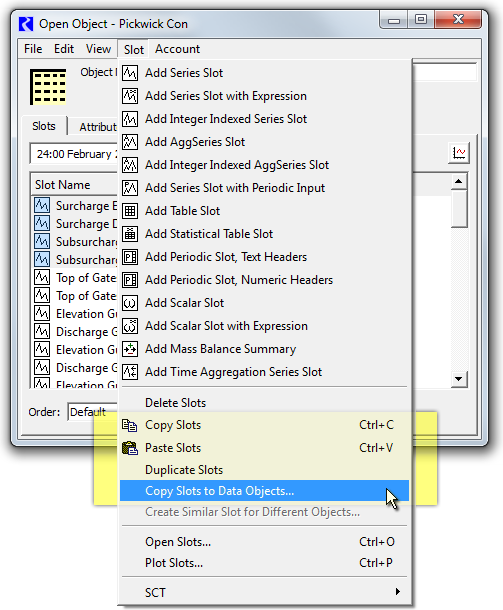The width and height of the screenshot is (503, 610).
Task: Click the series icon of the first Subsurcharge slot
Action: click(x=42, y=241)
